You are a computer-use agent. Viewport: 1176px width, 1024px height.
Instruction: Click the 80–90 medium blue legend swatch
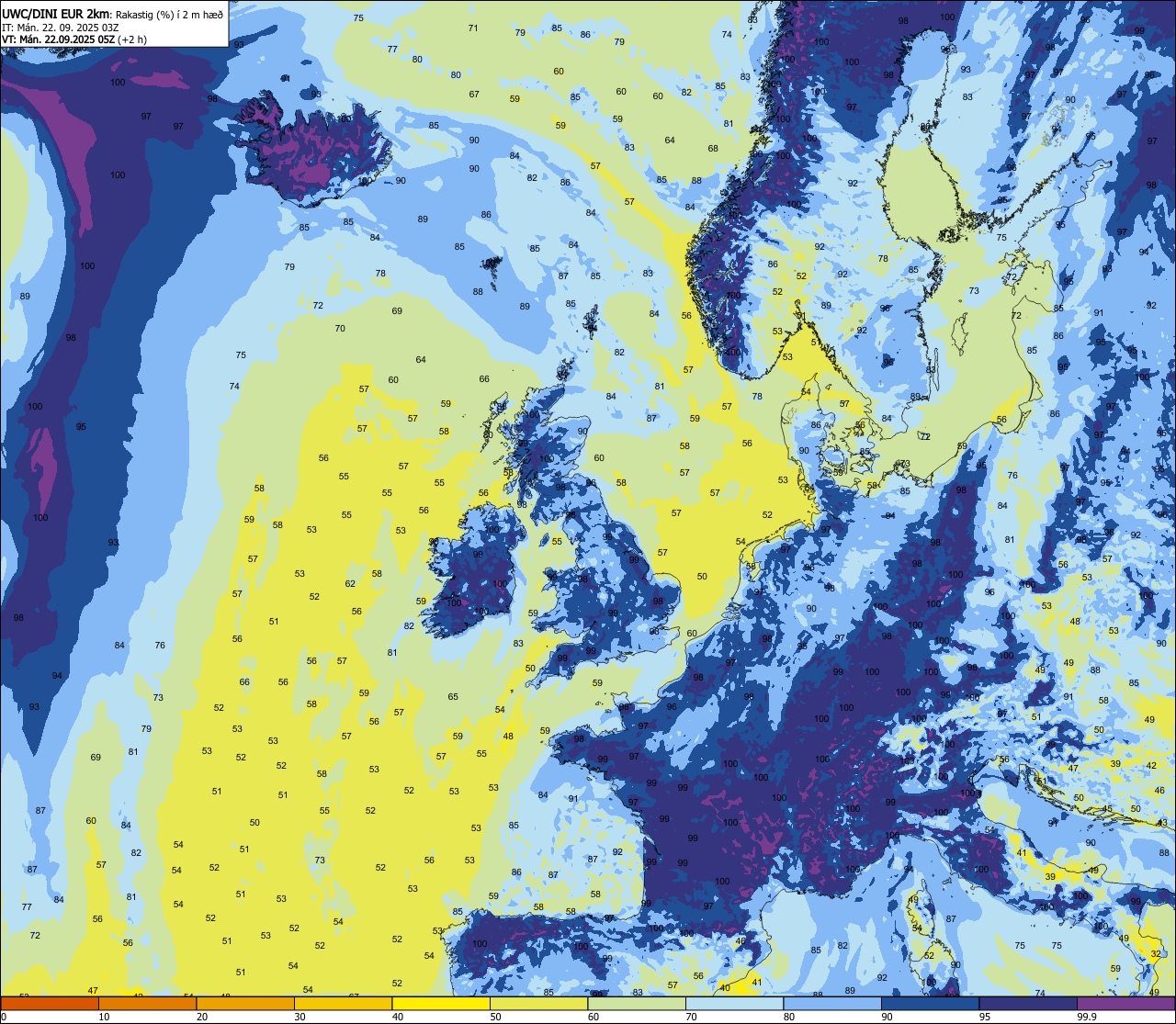click(x=832, y=1004)
